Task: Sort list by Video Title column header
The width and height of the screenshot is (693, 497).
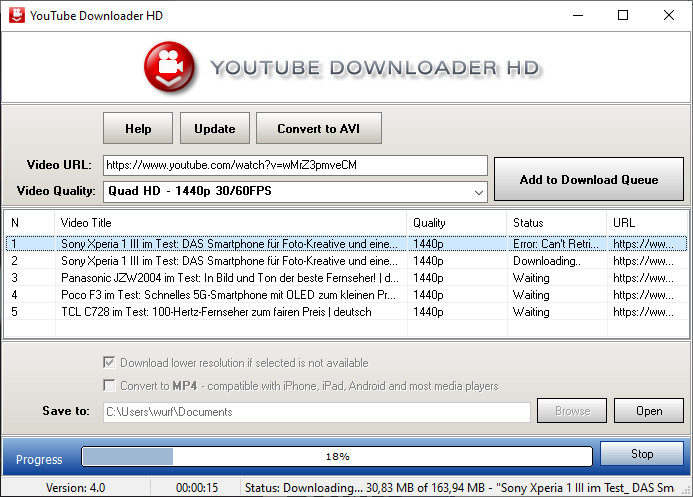Action: (x=230, y=222)
